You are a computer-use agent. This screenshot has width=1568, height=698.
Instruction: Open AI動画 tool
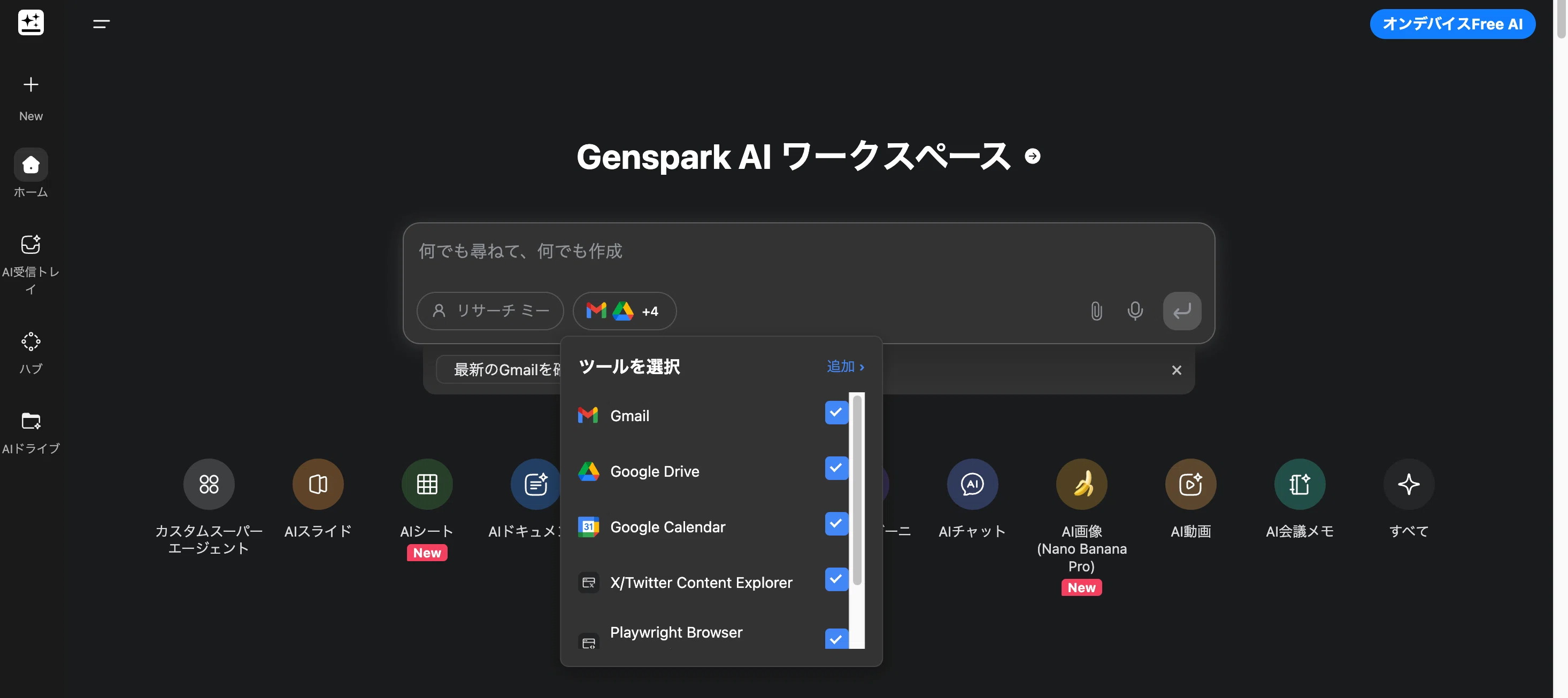tap(1190, 498)
